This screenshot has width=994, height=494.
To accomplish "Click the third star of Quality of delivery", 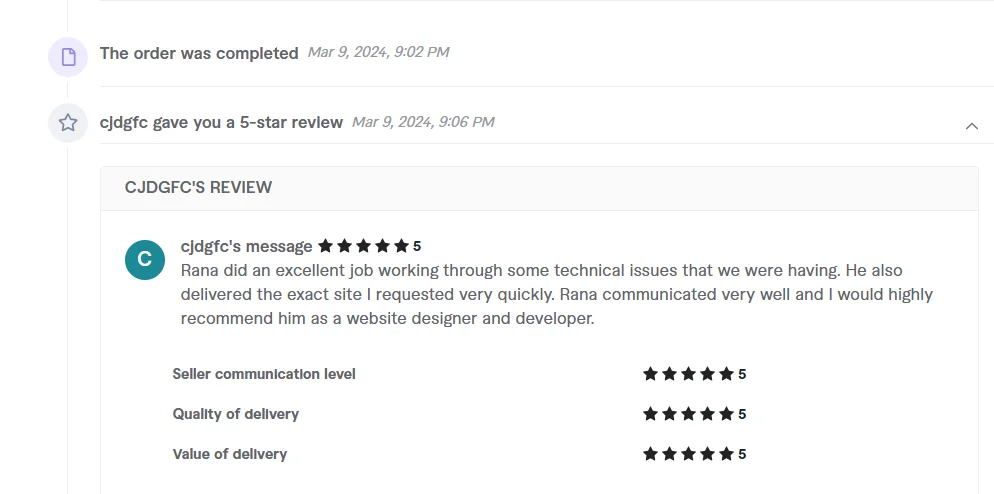I will coord(688,414).
